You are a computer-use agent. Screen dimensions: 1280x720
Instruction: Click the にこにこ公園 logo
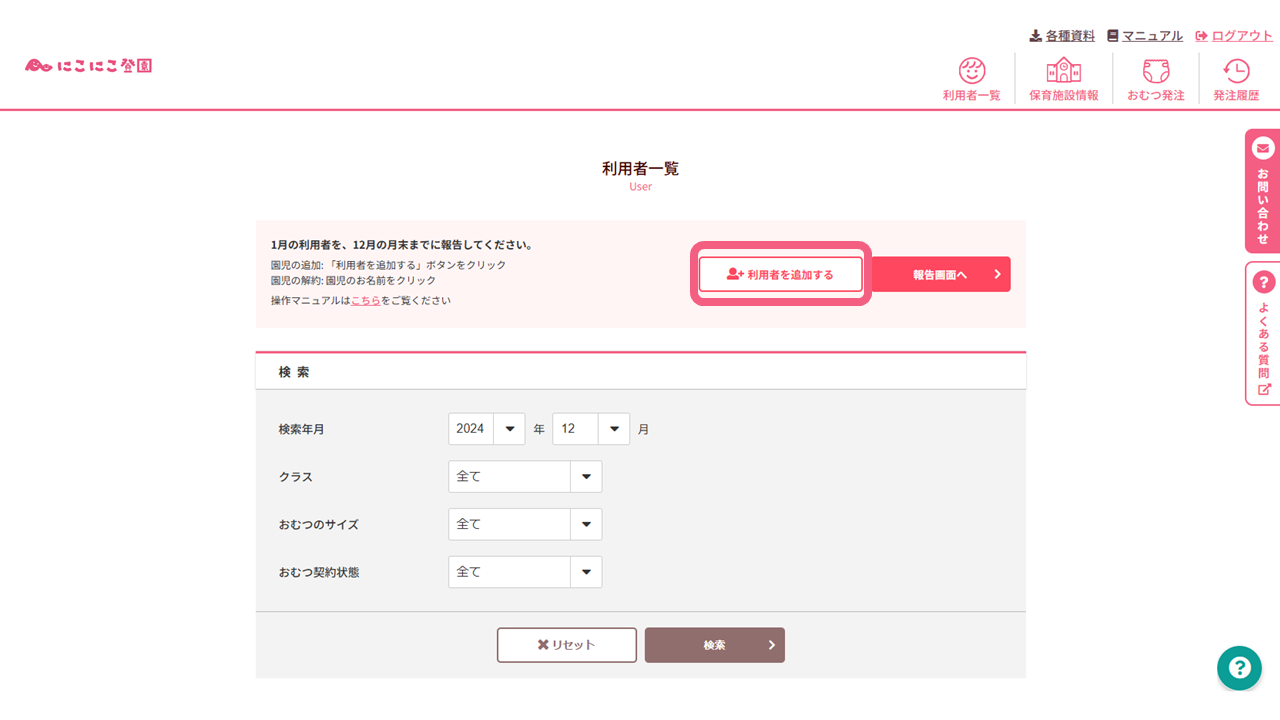point(88,64)
